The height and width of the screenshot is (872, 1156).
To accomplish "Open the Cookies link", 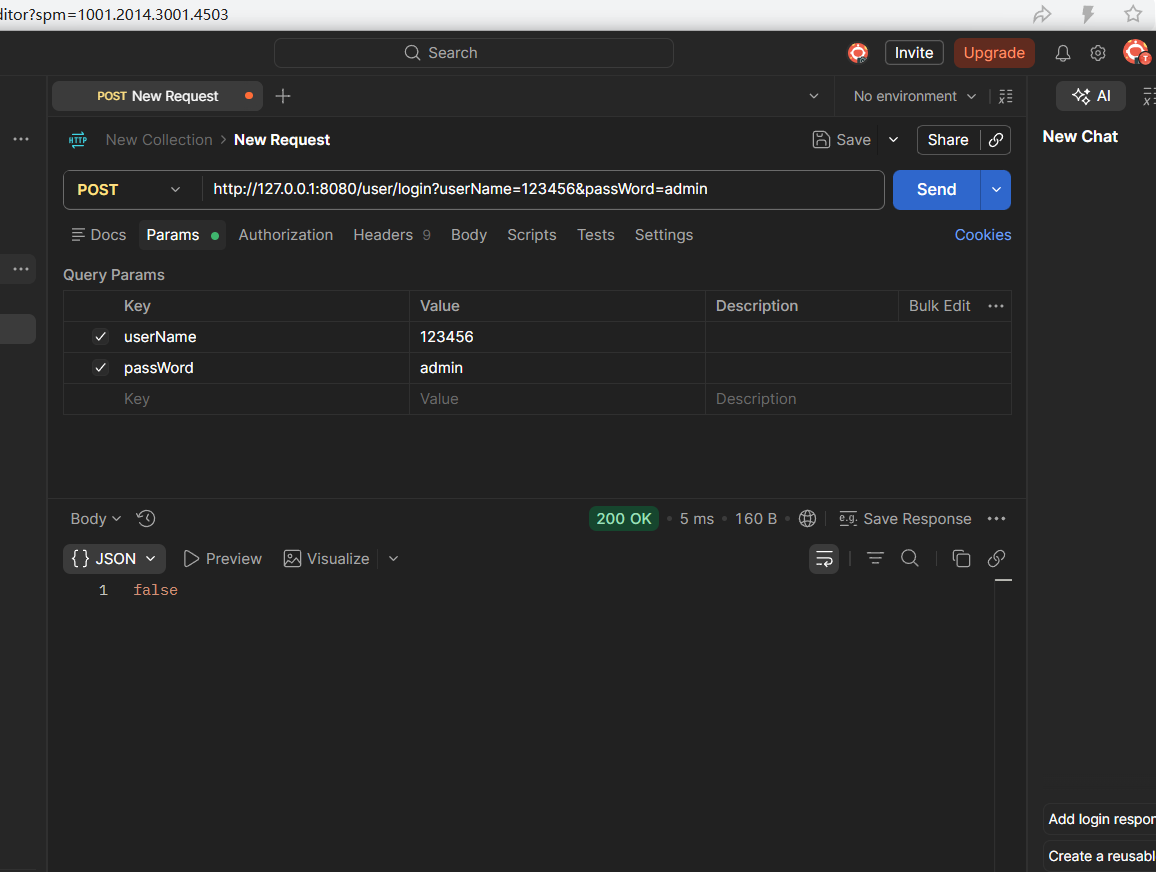I will [983, 235].
